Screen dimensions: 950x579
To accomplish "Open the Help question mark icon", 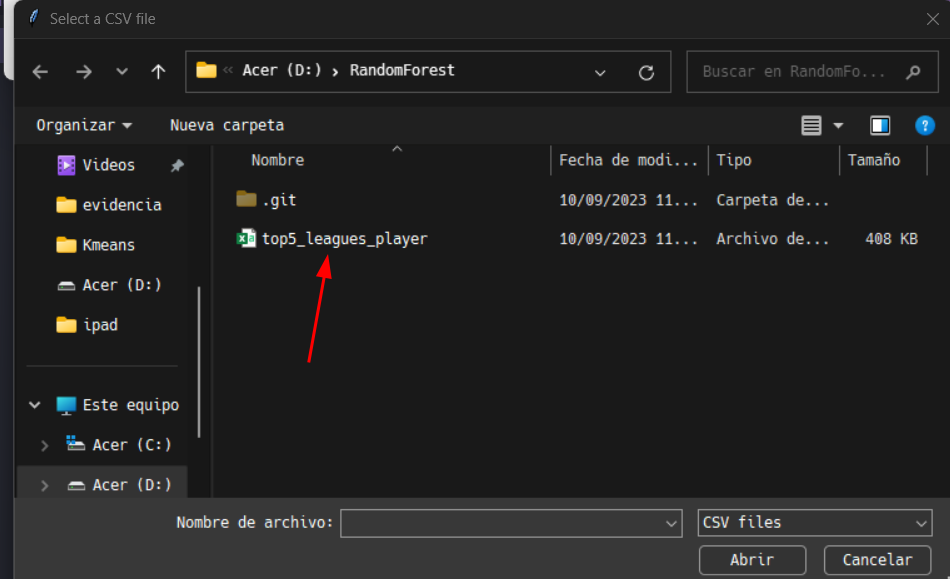I will pos(924,125).
